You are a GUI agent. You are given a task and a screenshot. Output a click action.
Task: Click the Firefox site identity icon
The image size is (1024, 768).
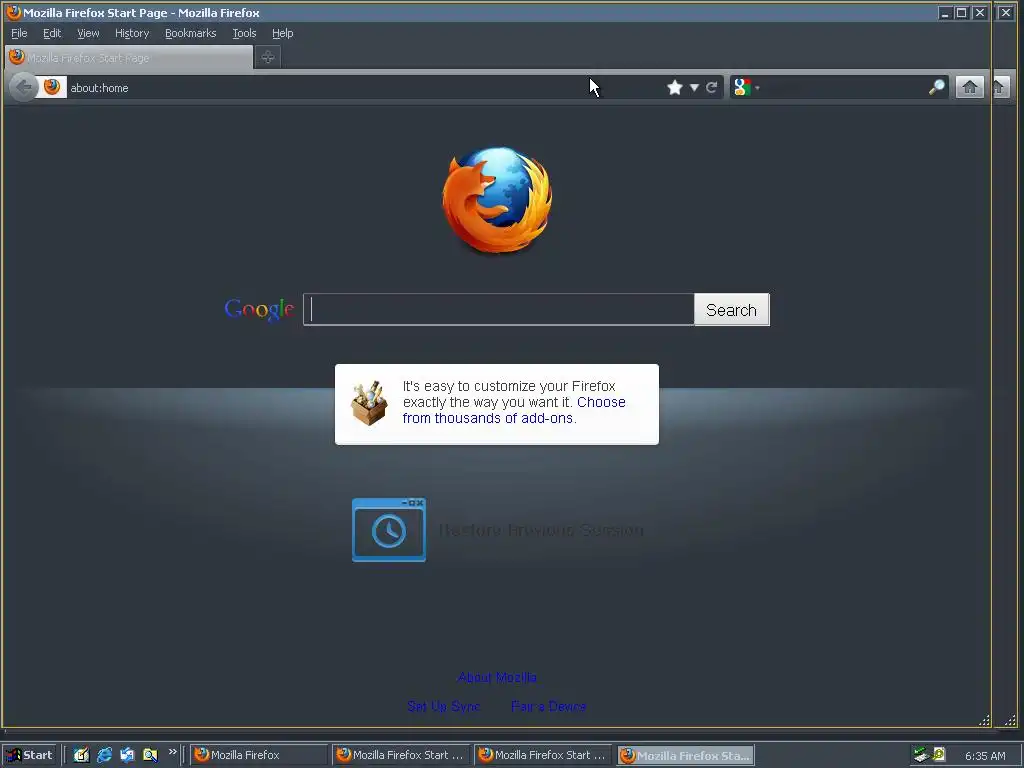(52, 87)
